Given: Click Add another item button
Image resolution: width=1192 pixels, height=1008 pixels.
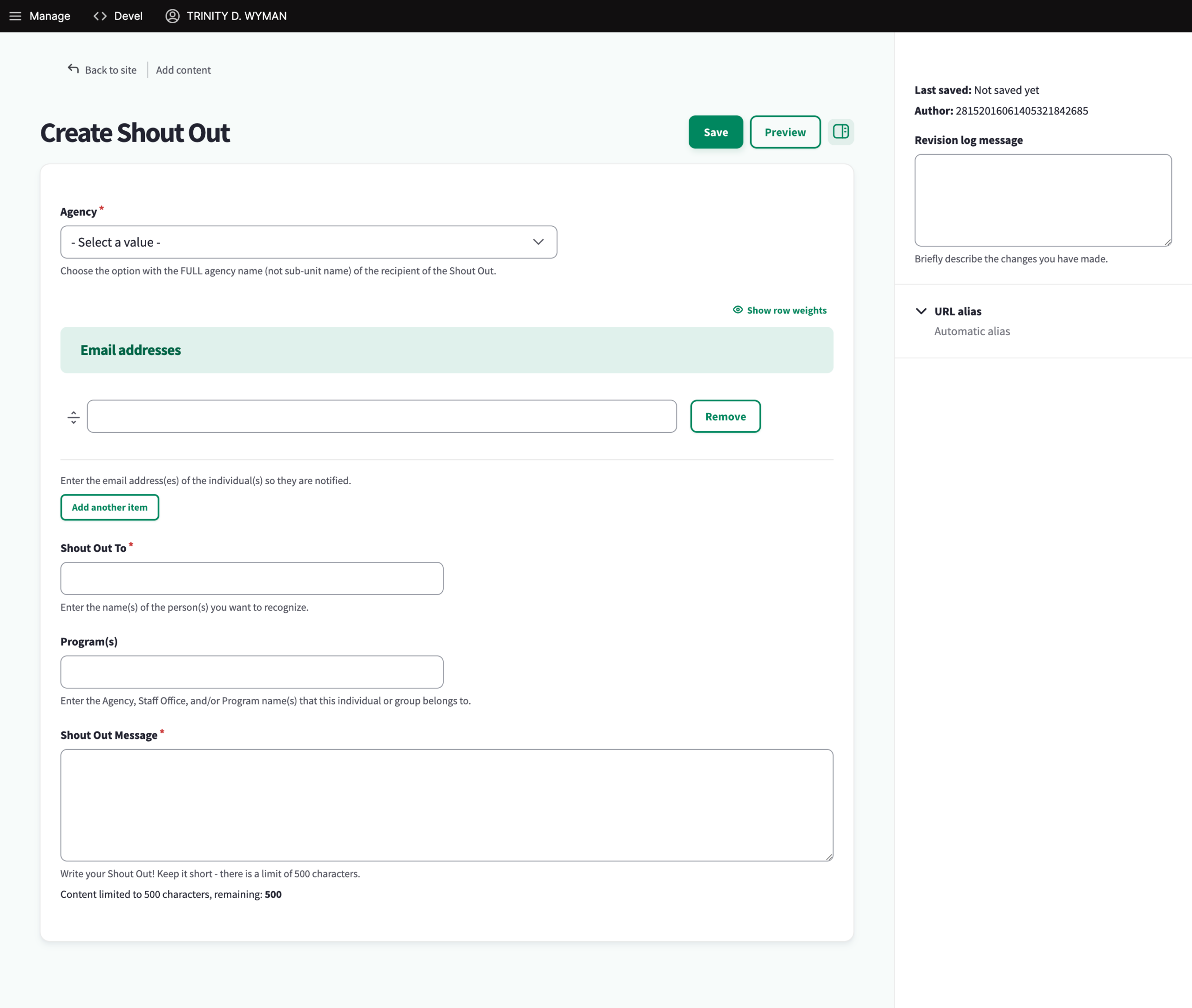Looking at the screenshot, I should click(110, 507).
